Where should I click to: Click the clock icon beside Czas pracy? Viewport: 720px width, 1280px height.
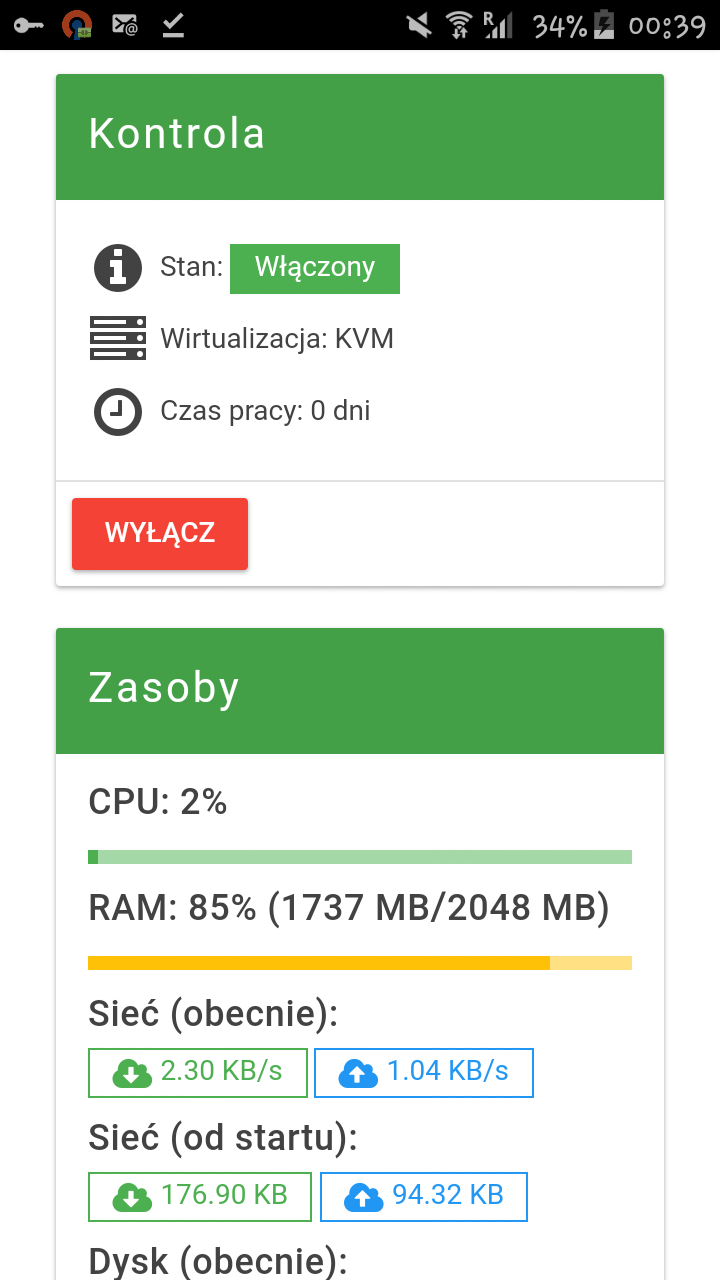pyautogui.click(x=118, y=411)
